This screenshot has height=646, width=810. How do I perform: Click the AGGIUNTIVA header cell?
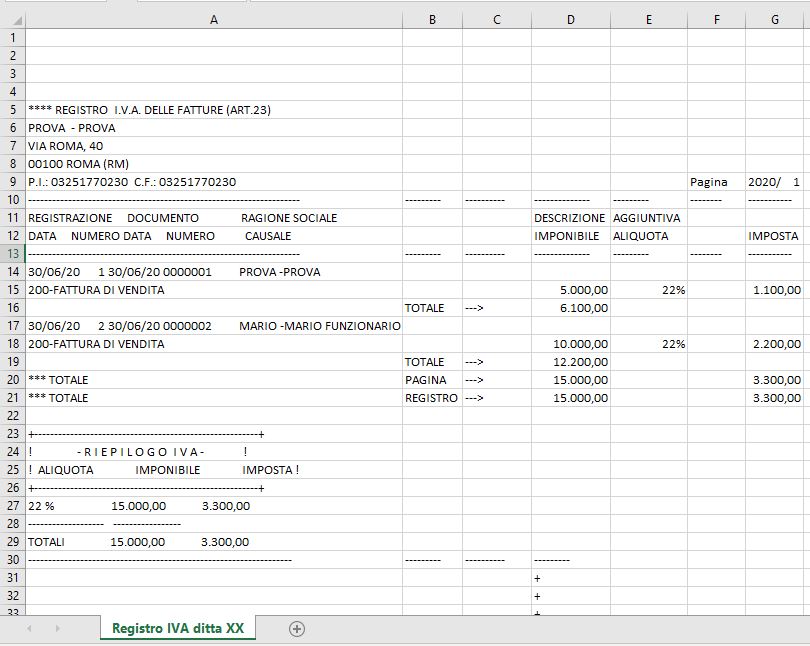(649, 218)
